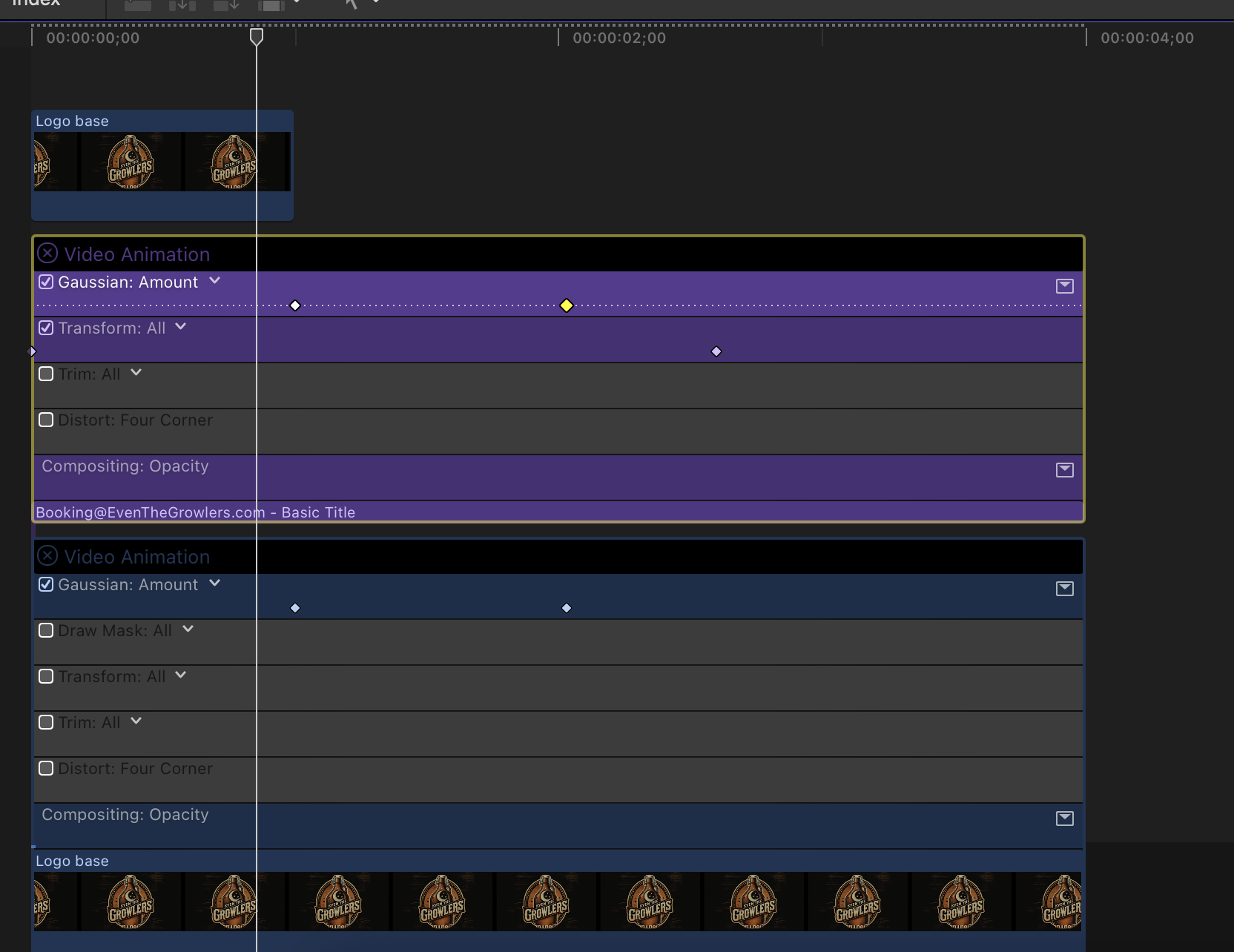Select first Gaussian keyframe in Logo base animation
1234x952 pixels.
tap(295, 608)
